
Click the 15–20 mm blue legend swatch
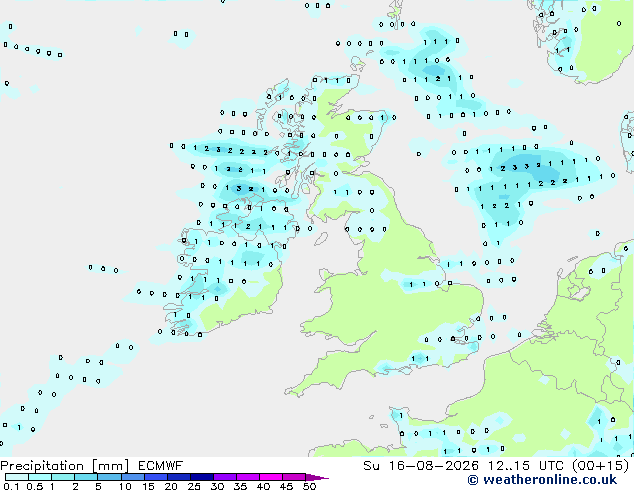(156, 477)
